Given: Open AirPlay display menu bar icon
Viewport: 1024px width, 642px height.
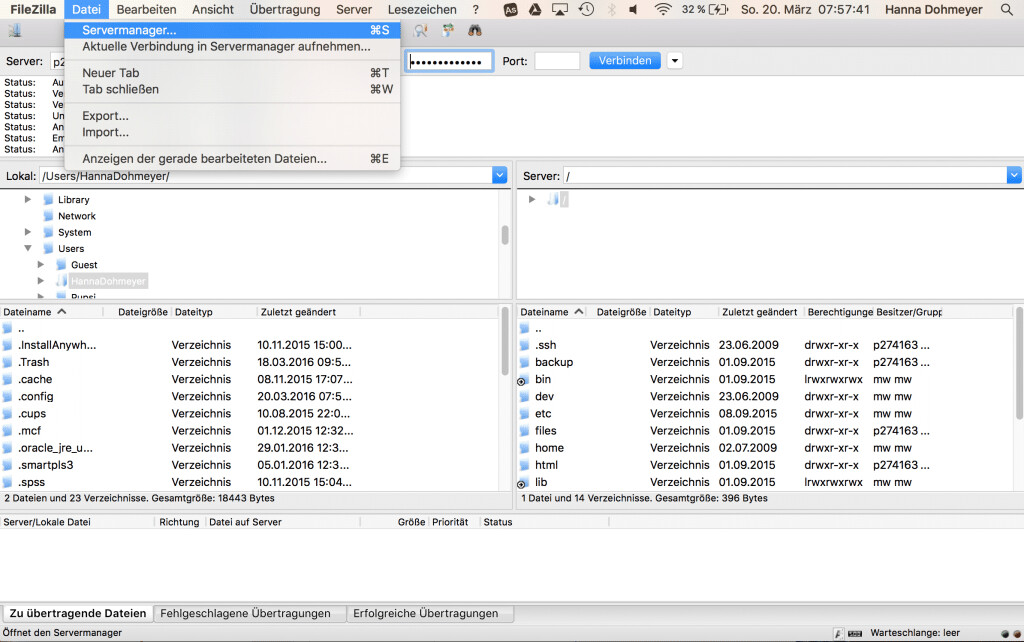Looking at the screenshot, I should click(560, 9).
